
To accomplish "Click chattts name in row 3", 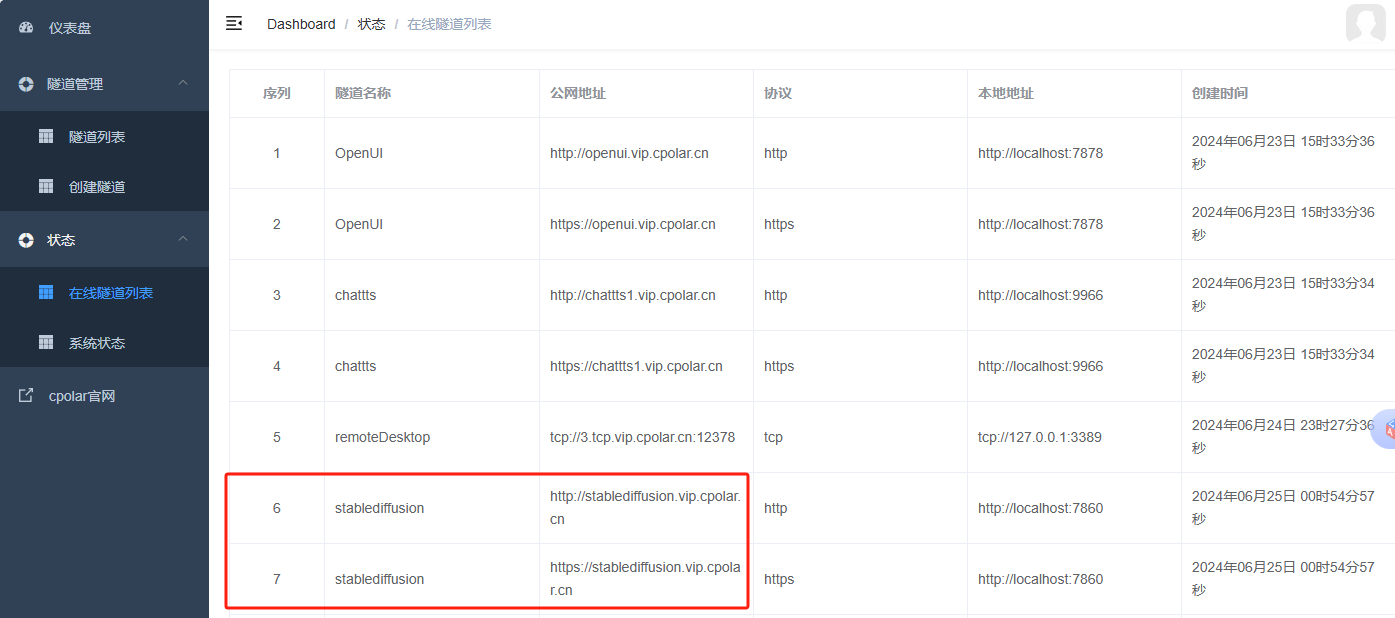I will (356, 295).
